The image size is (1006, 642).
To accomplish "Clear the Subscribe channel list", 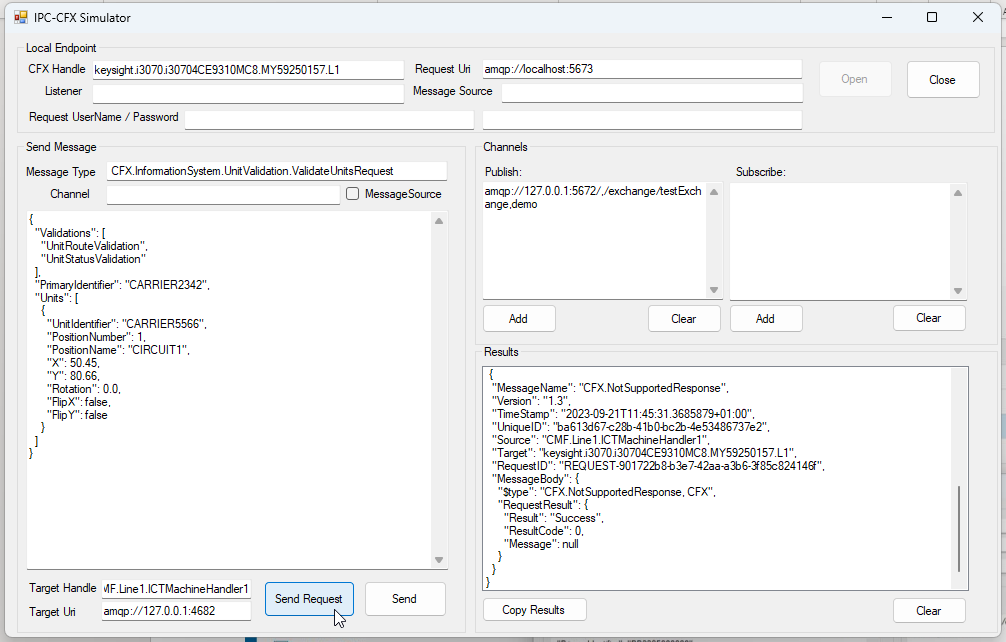I will (x=928, y=318).
